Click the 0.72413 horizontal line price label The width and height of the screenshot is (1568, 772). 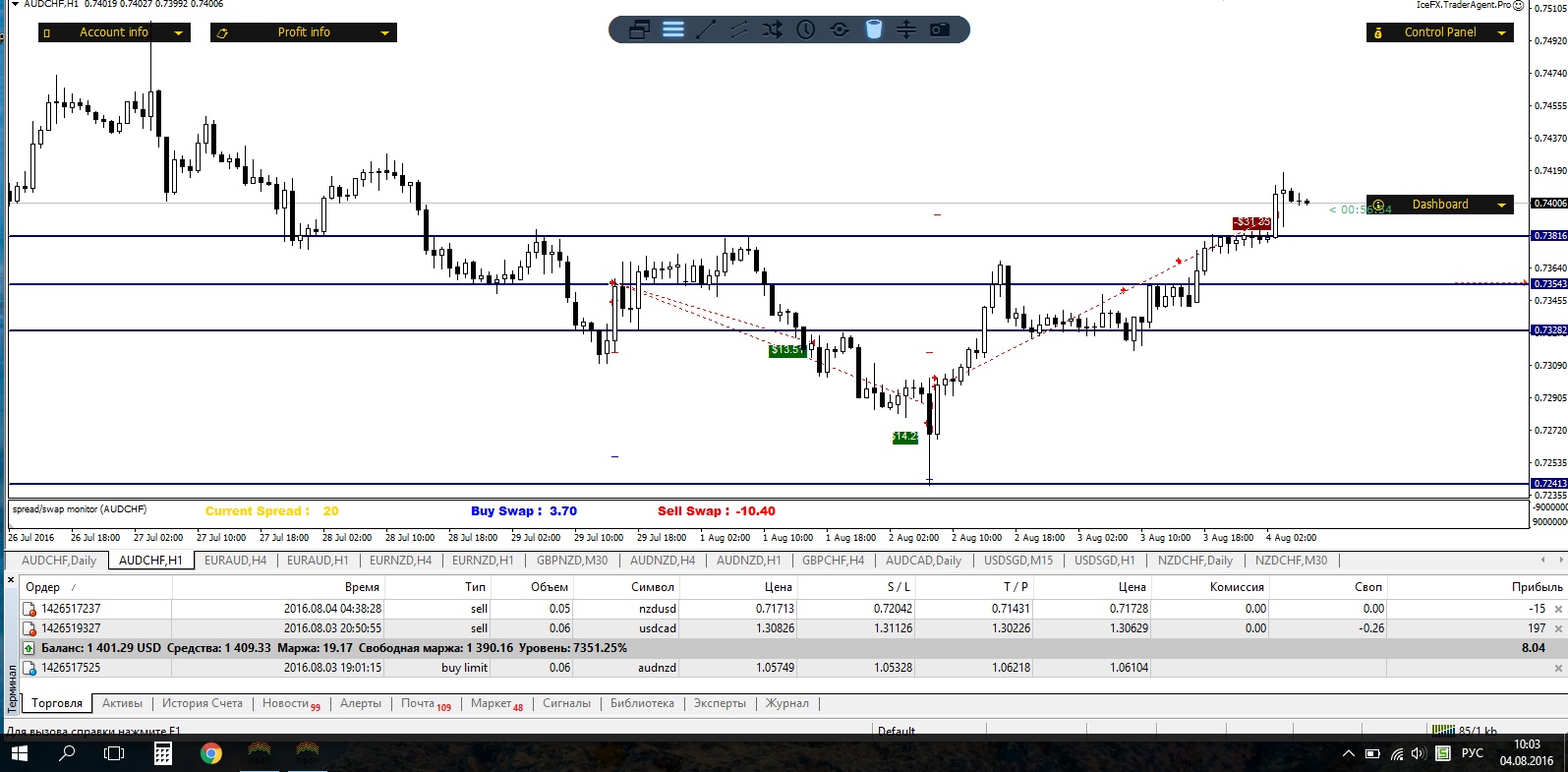pyautogui.click(x=1550, y=484)
